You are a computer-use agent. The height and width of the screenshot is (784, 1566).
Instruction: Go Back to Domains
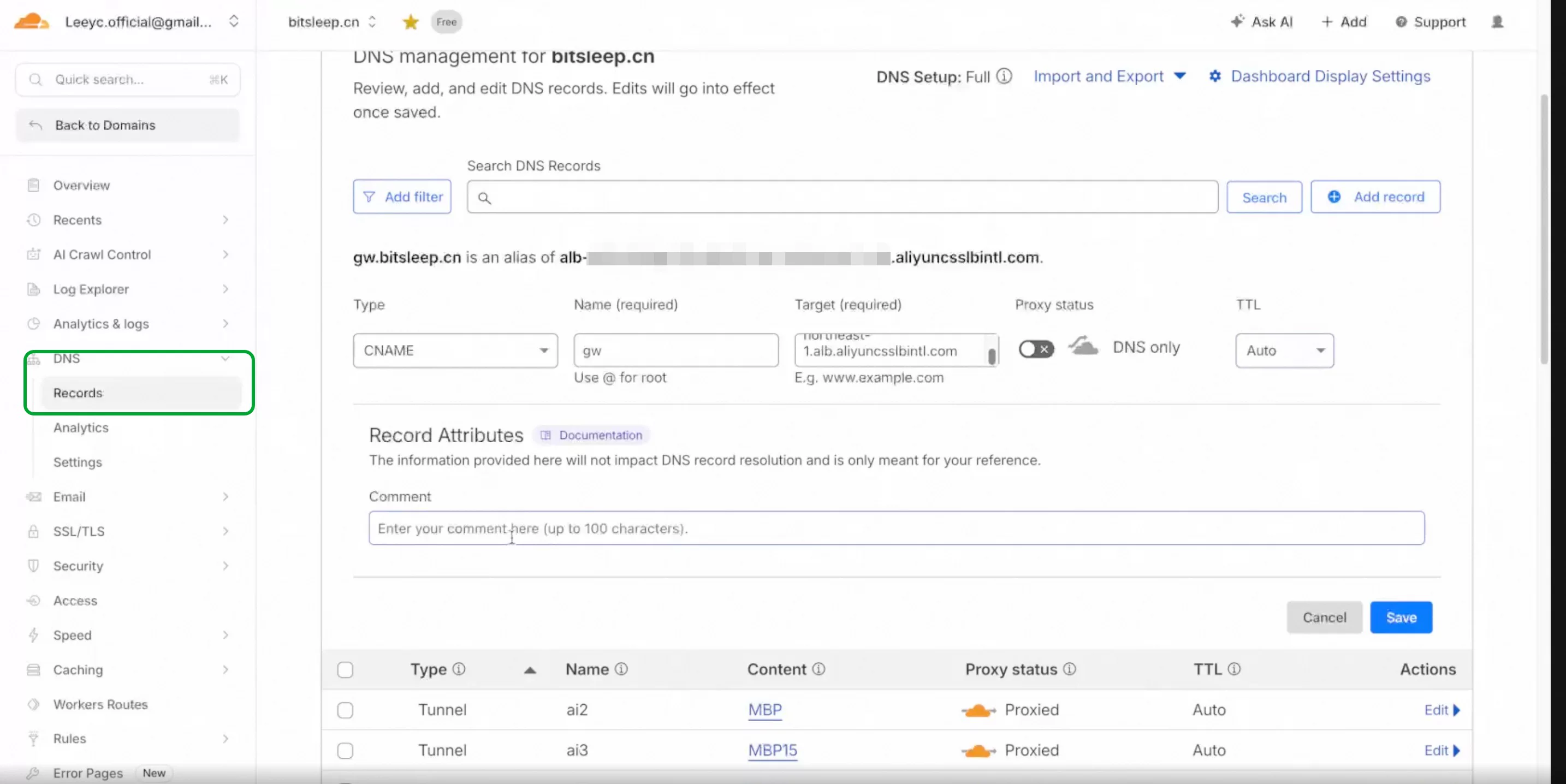(x=128, y=125)
